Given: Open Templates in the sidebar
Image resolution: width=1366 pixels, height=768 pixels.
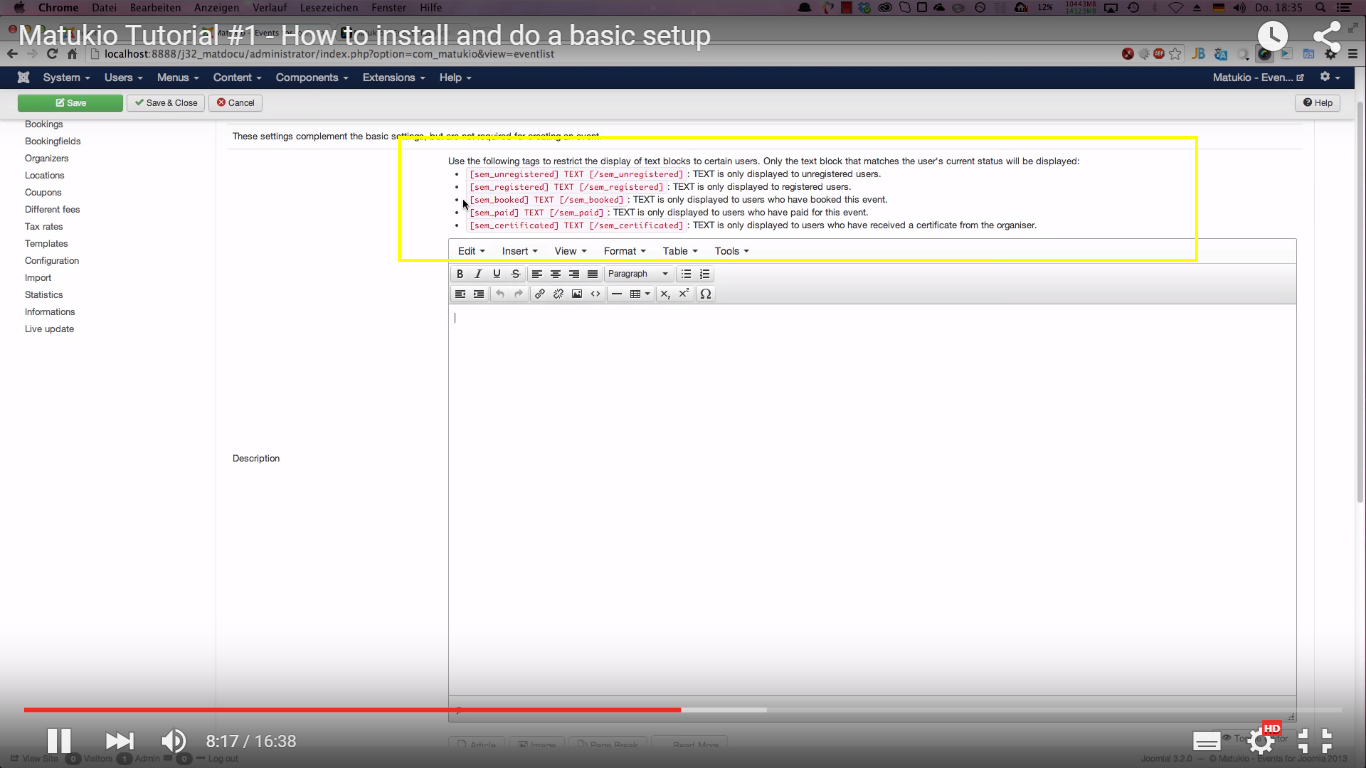Looking at the screenshot, I should point(46,243).
